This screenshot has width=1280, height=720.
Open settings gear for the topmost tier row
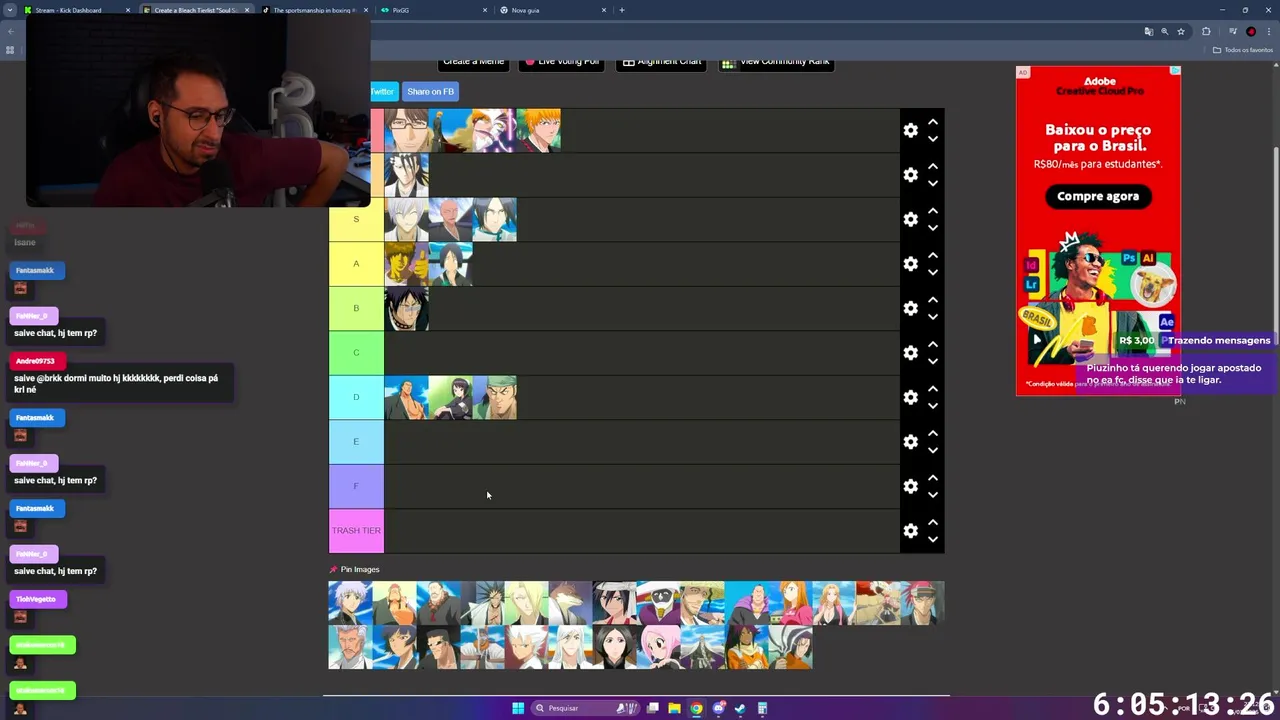910,130
